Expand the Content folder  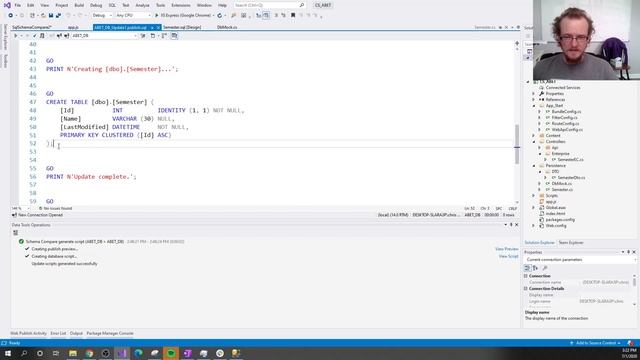click(533, 136)
